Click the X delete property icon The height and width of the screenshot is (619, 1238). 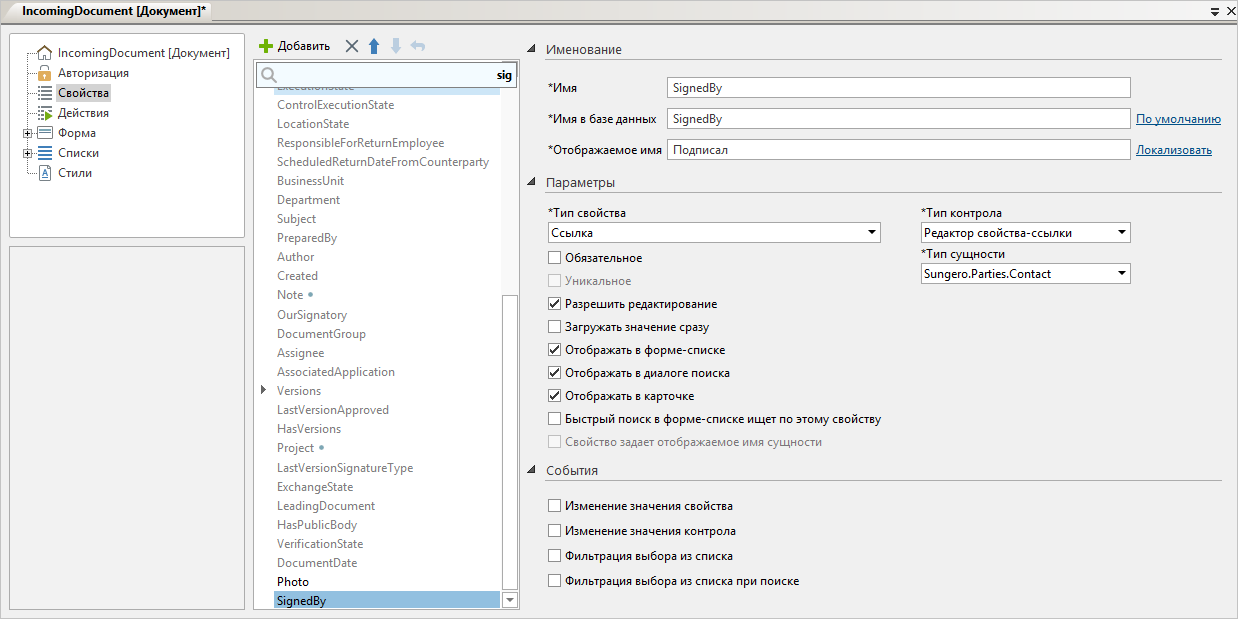pos(351,46)
